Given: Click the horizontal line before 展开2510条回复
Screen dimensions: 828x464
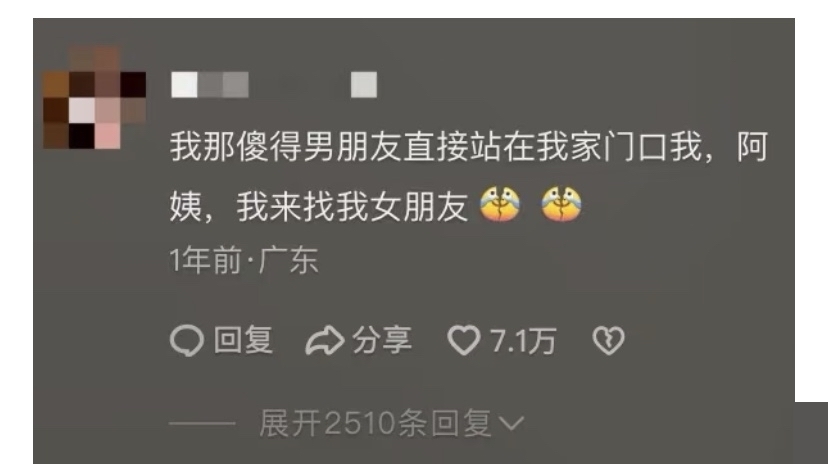Looking at the screenshot, I should click(202, 423).
